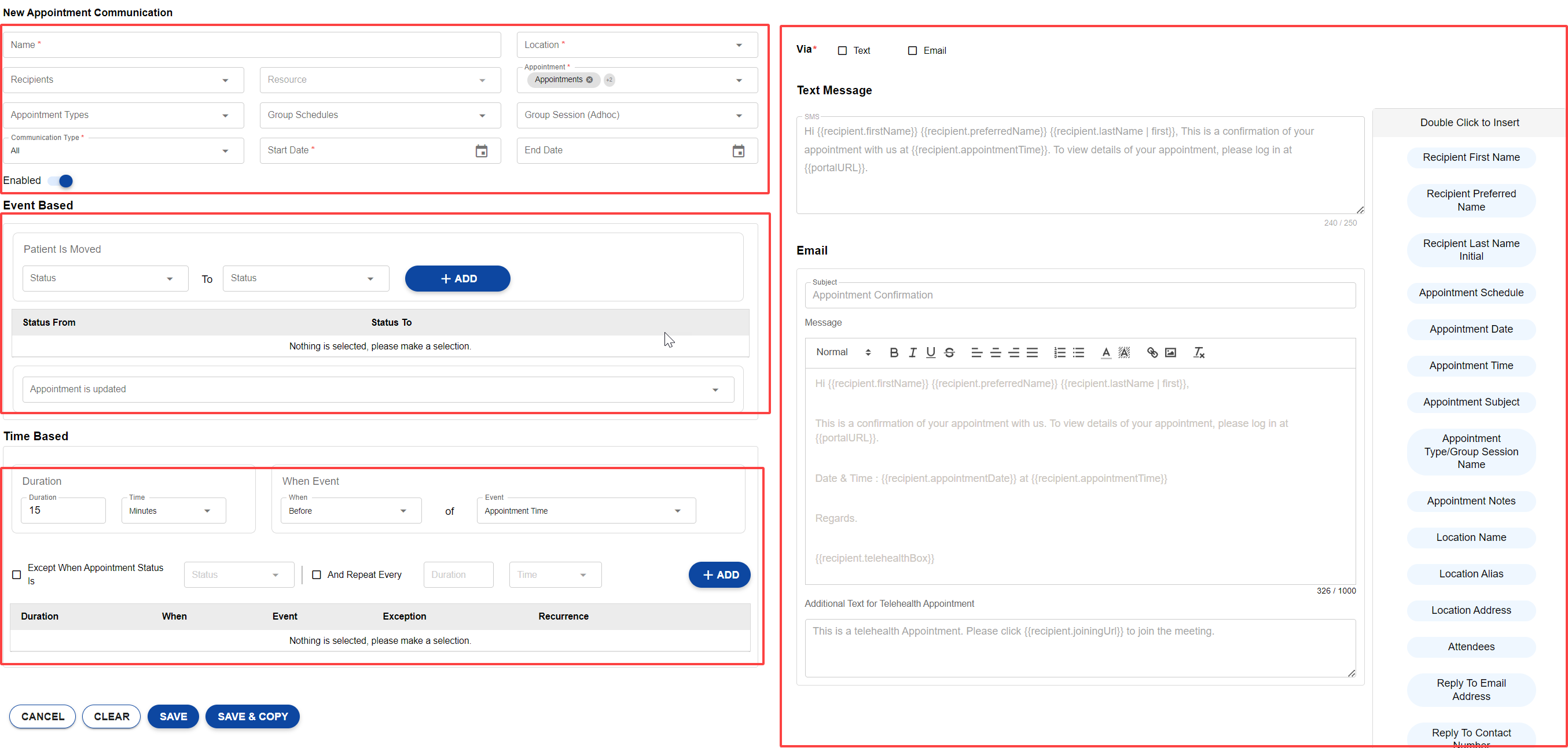Check the Text via option
1568x748 pixels.
click(x=842, y=50)
